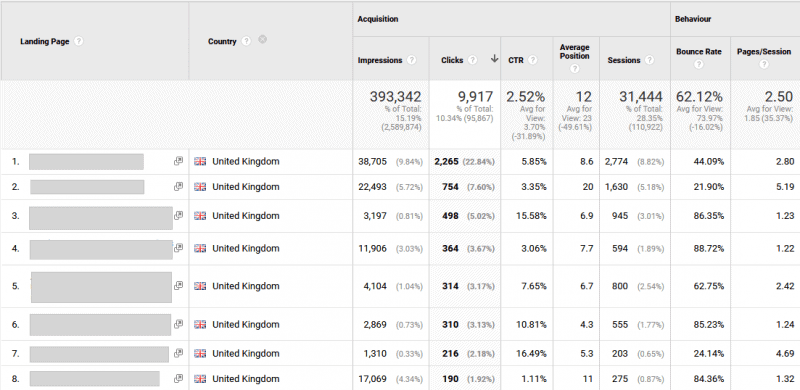Open help icon next to Country

point(246,41)
